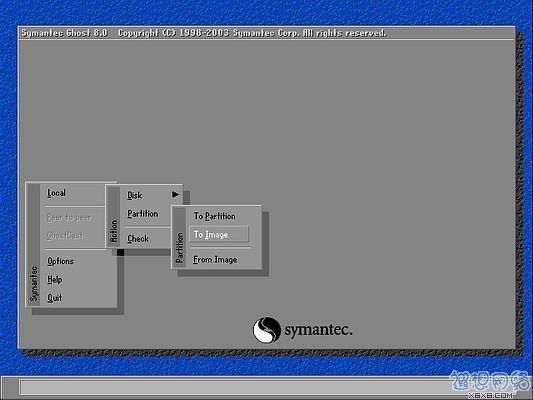This screenshot has width=533, height=400.
Task: Click the Symantec Ghost 8.0 title text
Action: pyautogui.click(x=65, y=33)
